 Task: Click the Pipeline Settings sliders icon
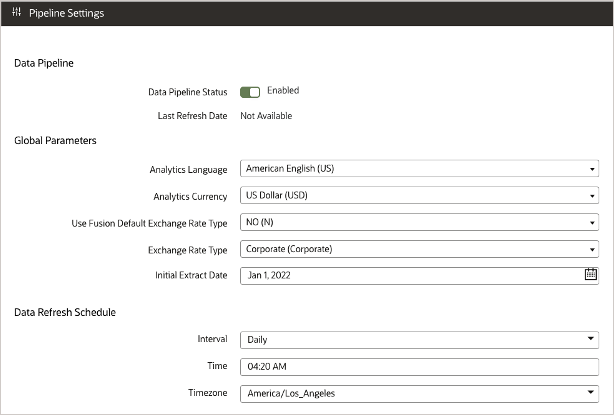(x=17, y=13)
